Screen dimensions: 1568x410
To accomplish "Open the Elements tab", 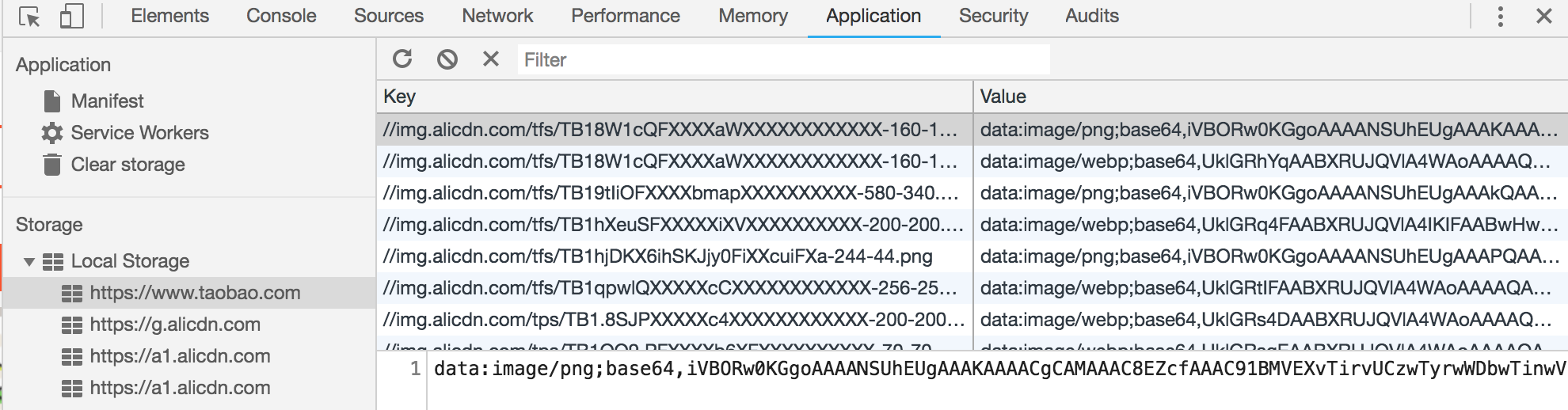I will coord(169,16).
